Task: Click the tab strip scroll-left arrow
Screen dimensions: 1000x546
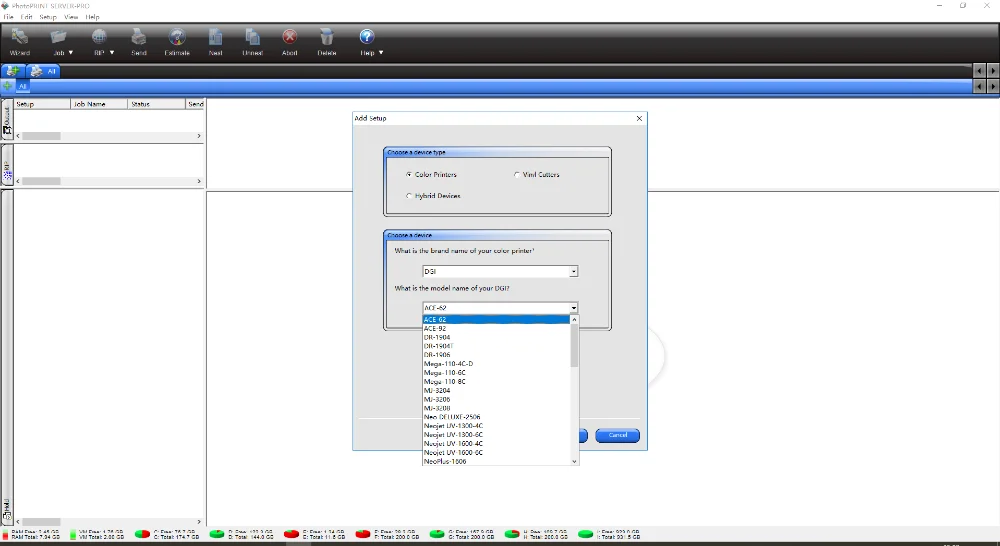Action: click(x=980, y=71)
